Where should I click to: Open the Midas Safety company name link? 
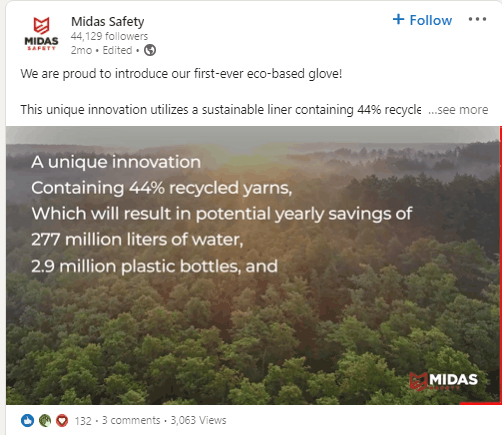108,22
